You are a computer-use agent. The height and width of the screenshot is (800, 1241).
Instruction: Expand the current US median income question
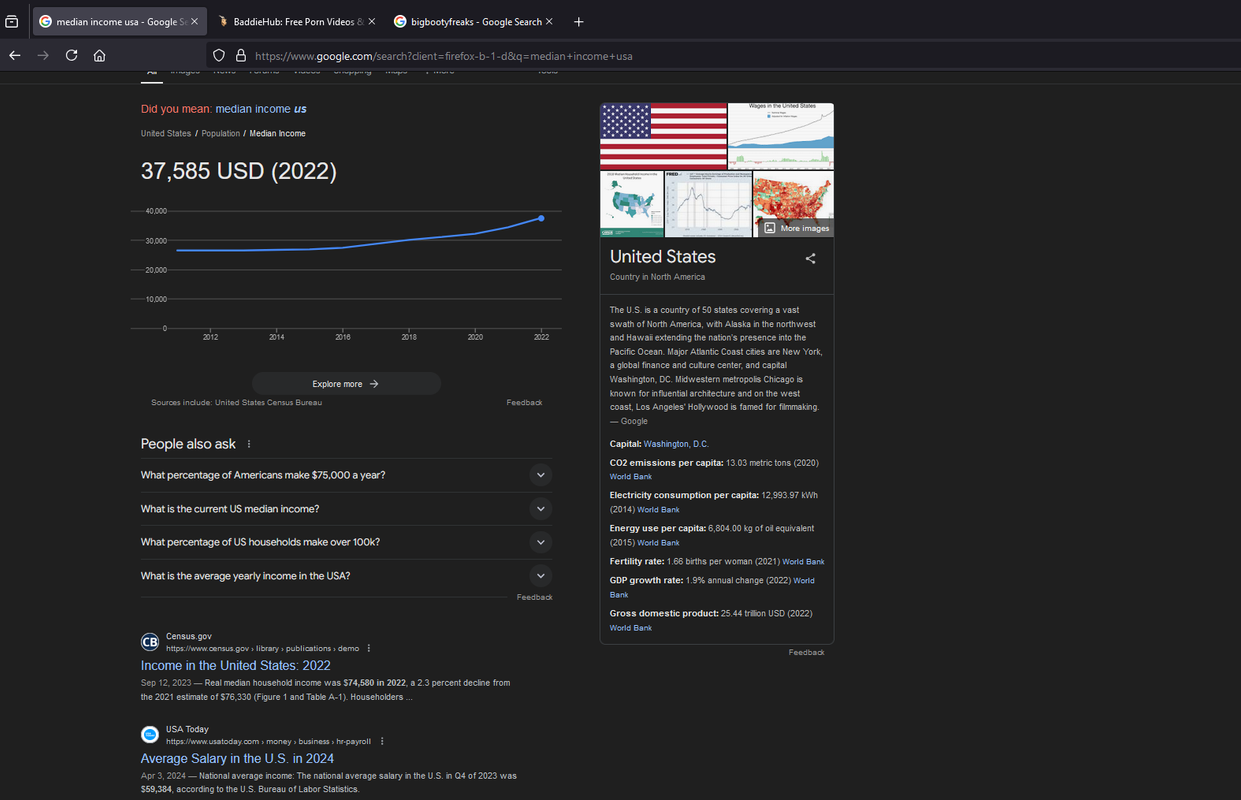[346, 509]
